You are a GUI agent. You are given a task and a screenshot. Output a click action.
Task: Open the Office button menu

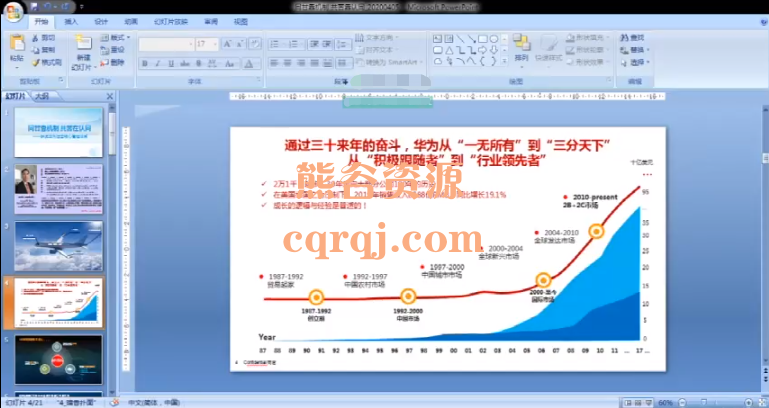tap(13, 13)
